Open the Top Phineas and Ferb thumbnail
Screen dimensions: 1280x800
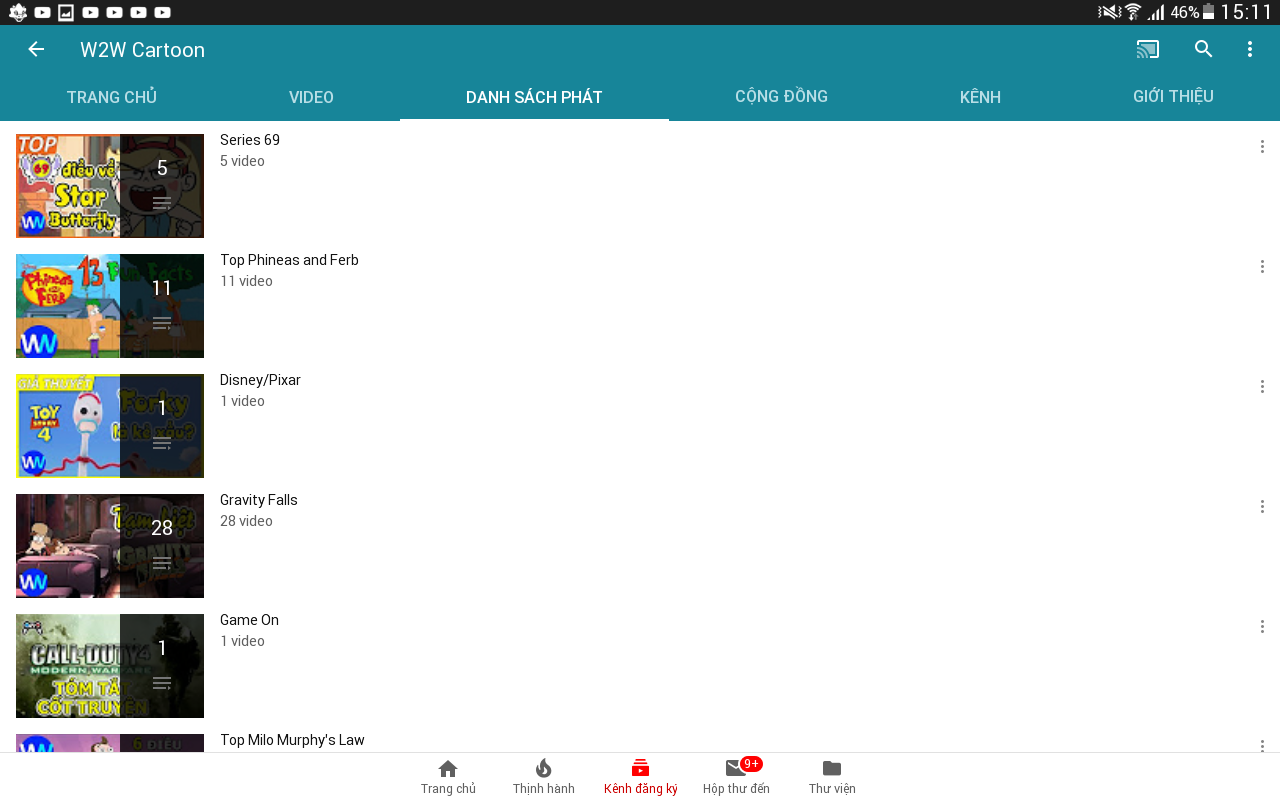click(x=110, y=306)
